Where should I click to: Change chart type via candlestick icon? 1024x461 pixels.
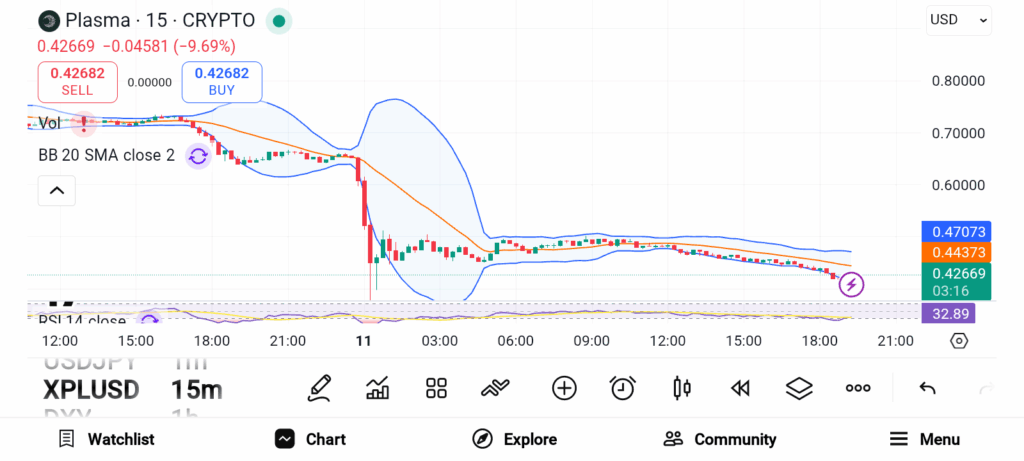click(682, 388)
